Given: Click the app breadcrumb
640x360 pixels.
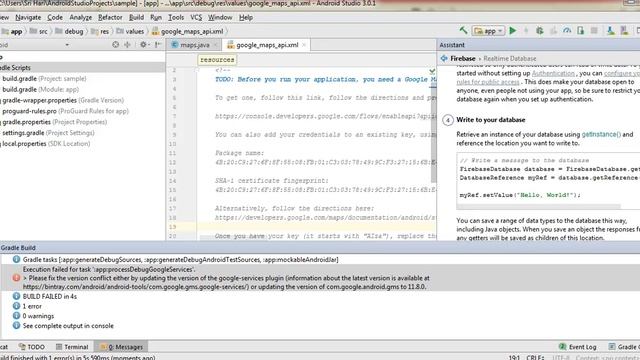Looking at the screenshot, I should pos(12,31).
